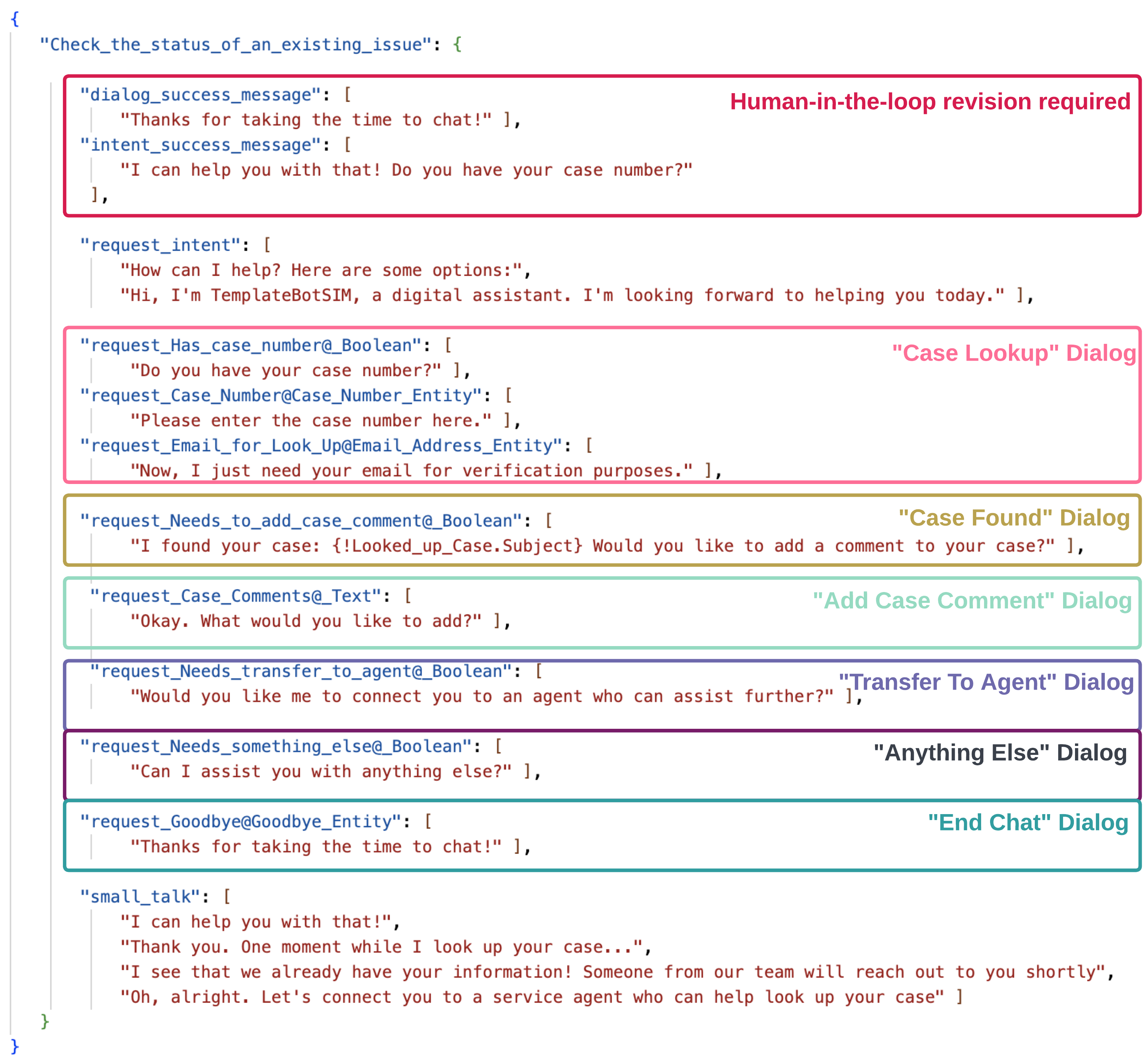Click the "request_Email_for_Look_Up@Email_Address_Entity" key
The width and height of the screenshot is (1148, 1063).
pos(321,445)
